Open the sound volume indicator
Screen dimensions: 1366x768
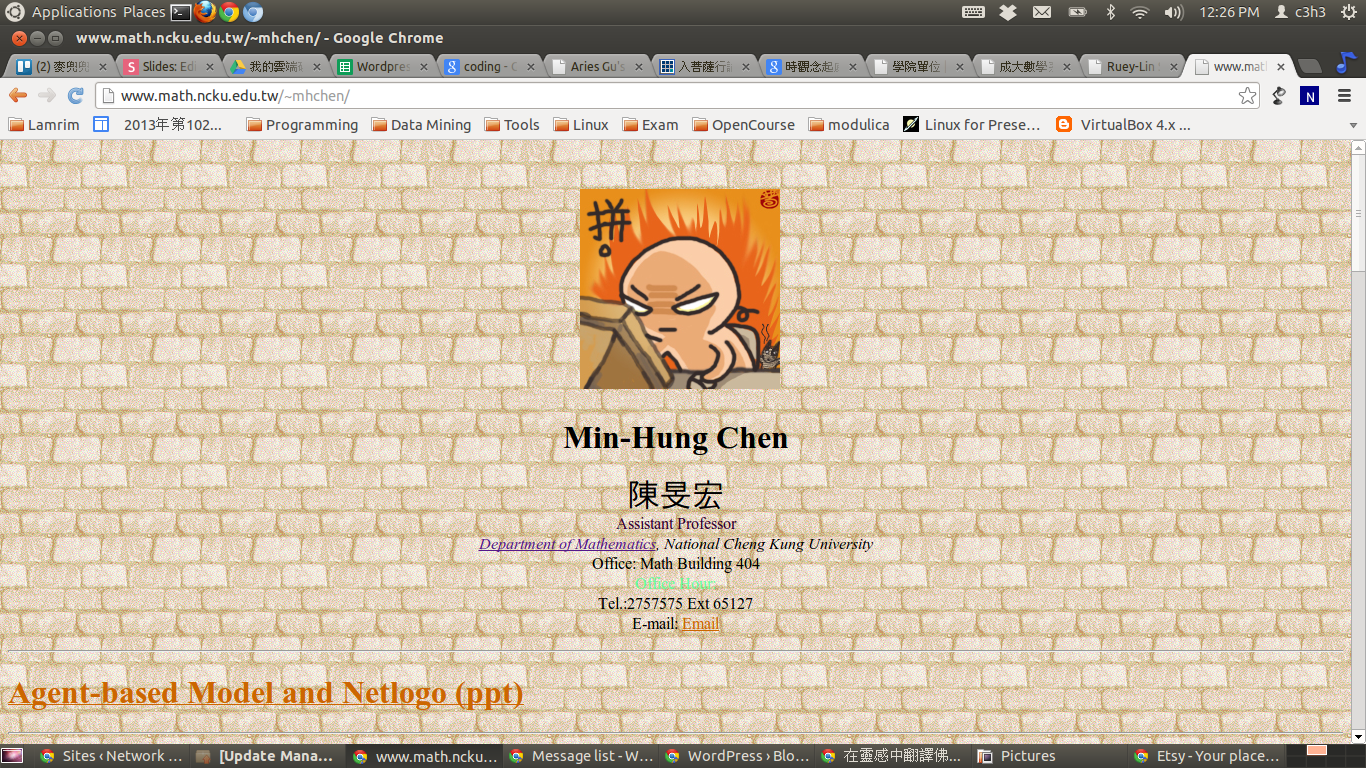[x=1174, y=12]
